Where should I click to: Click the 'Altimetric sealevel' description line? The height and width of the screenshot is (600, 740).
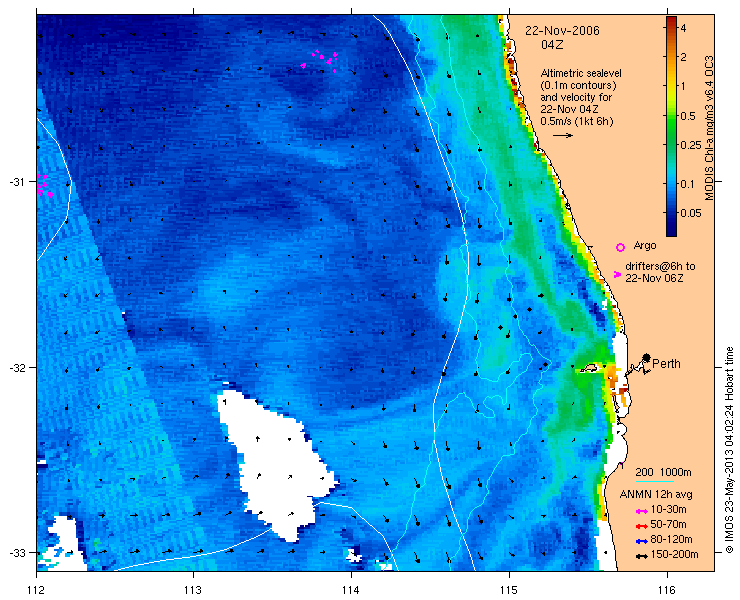581,74
